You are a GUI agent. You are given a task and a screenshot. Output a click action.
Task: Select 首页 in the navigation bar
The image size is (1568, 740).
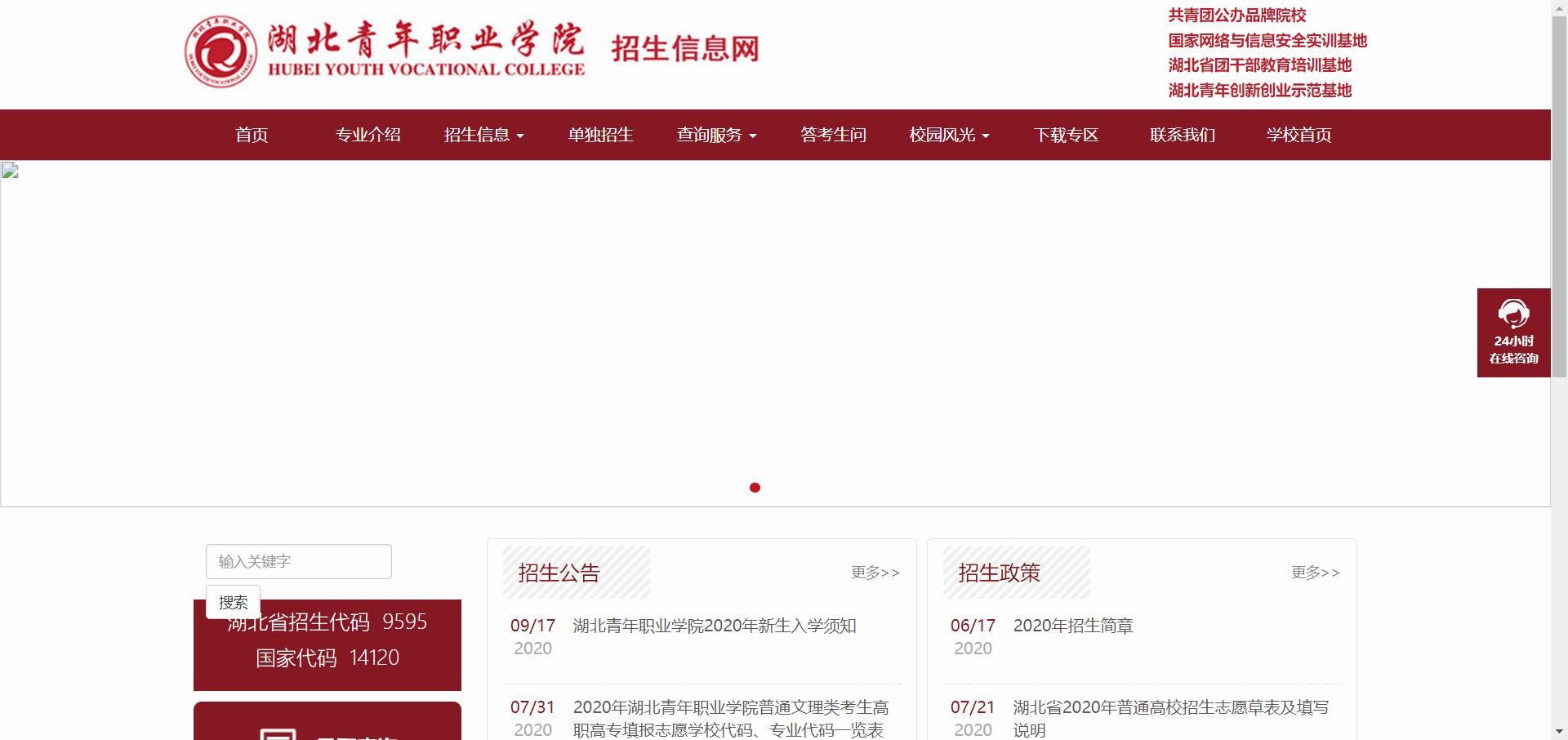(x=252, y=135)
